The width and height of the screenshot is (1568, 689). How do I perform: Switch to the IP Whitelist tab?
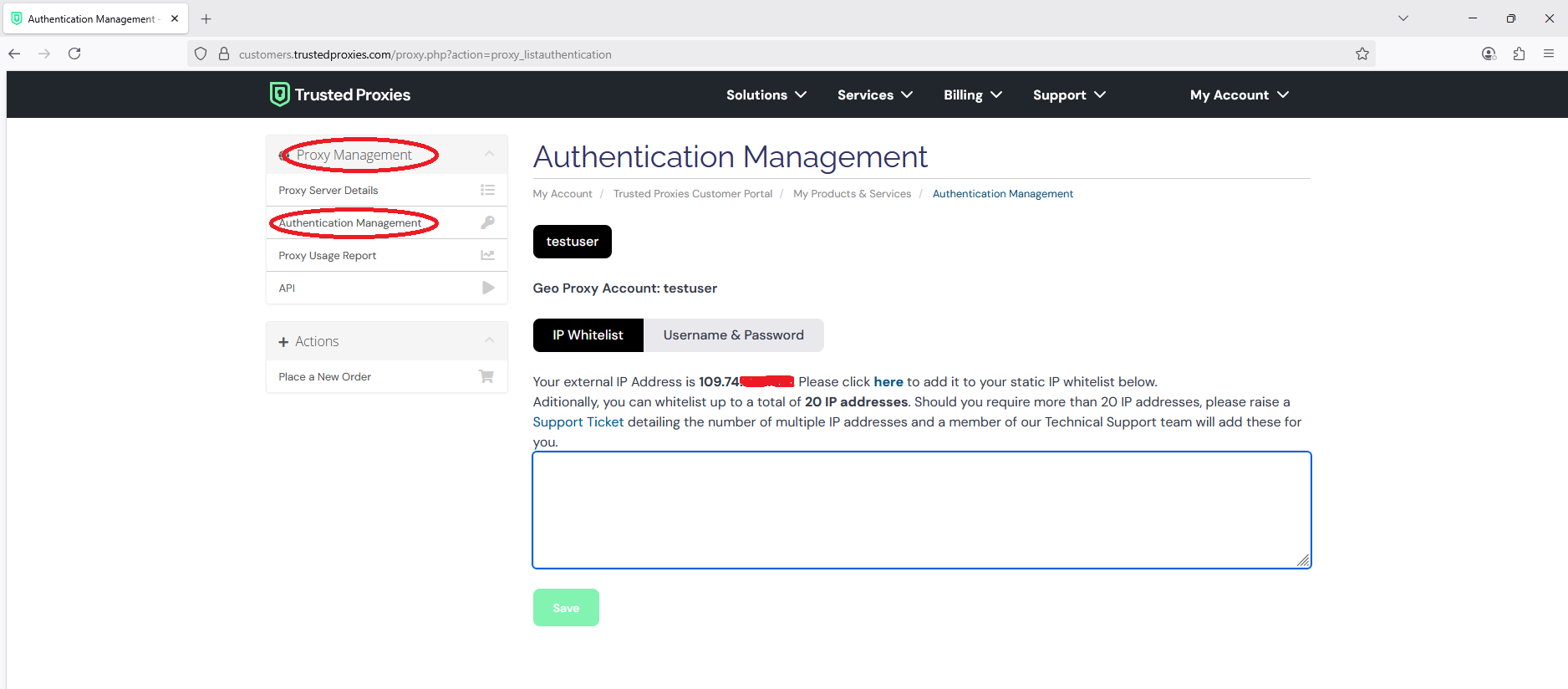point(588,335)
